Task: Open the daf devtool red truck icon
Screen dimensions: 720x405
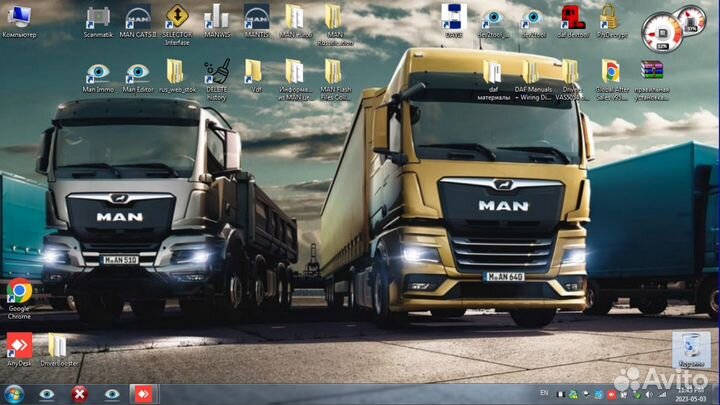Action: coord(572,17)
